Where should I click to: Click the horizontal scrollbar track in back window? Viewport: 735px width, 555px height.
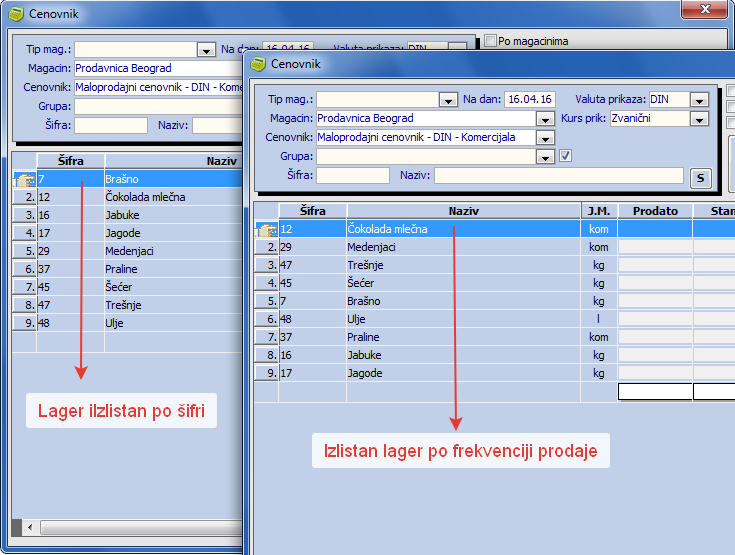point(142,527)
